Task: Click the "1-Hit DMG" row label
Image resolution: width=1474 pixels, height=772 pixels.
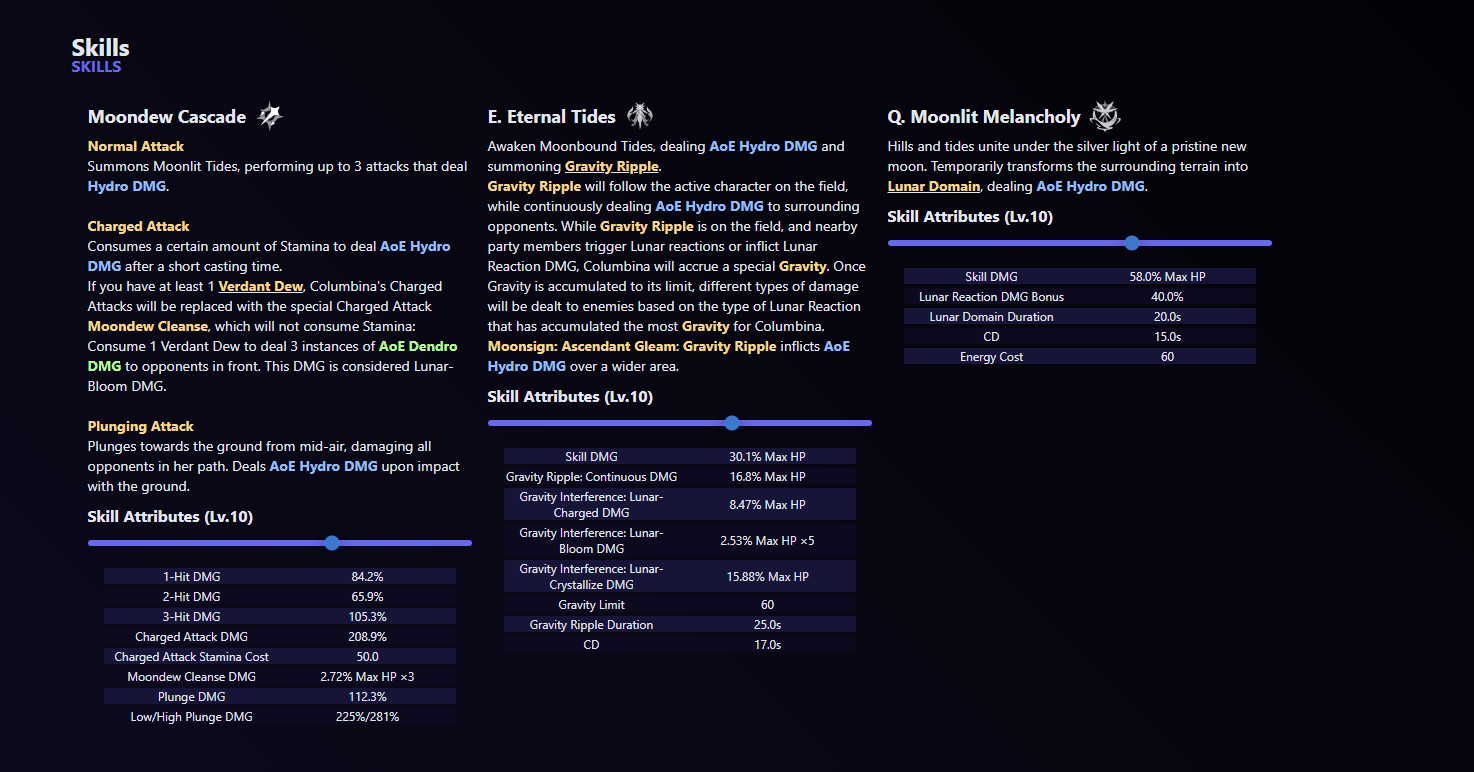Action: point(192,577)
